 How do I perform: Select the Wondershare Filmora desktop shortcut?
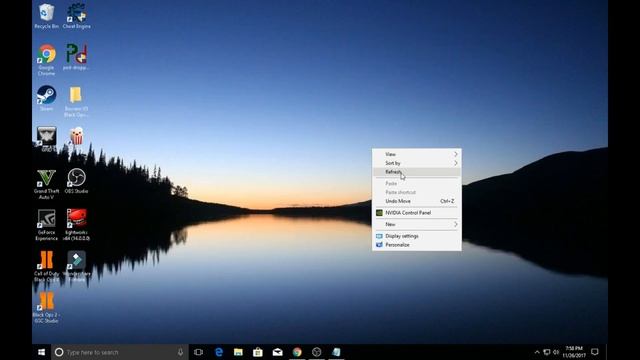[x=76, y=266]
